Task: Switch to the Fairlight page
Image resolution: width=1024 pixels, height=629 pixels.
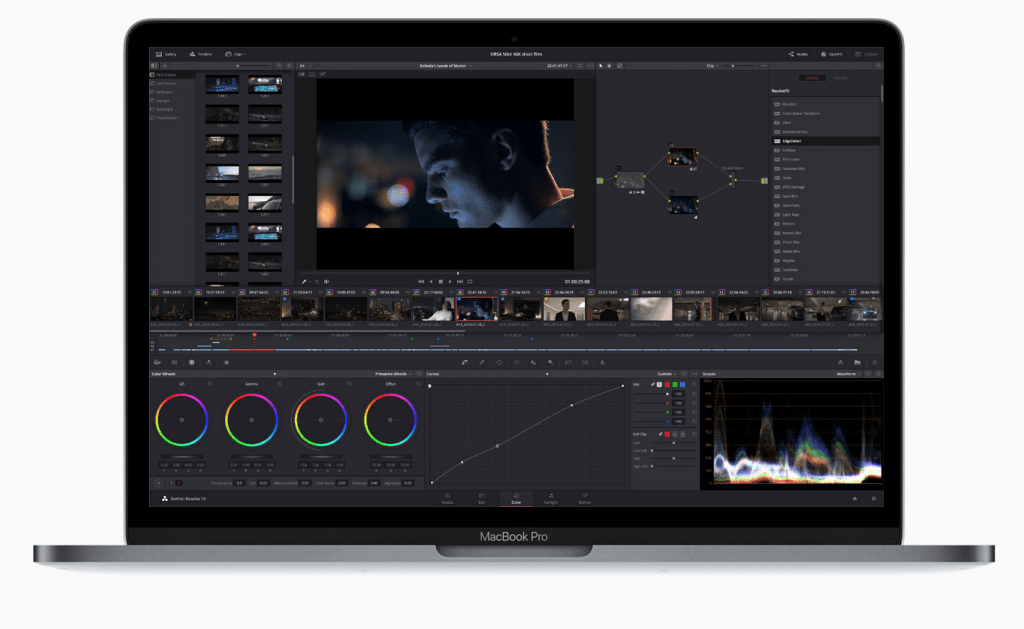Action: (x=551, y=498)
